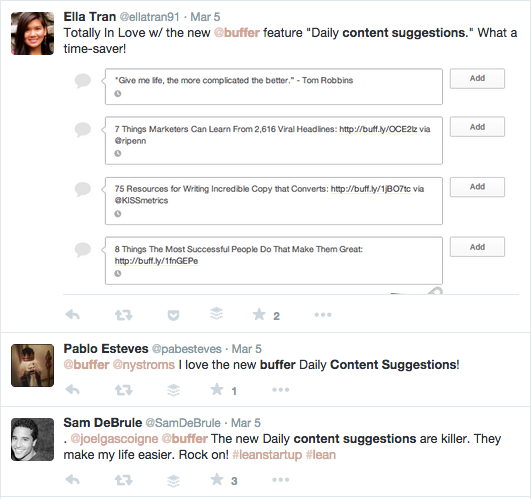
Task: Reply to Pablo Esteves' tweet
Action: pos(72,390)
